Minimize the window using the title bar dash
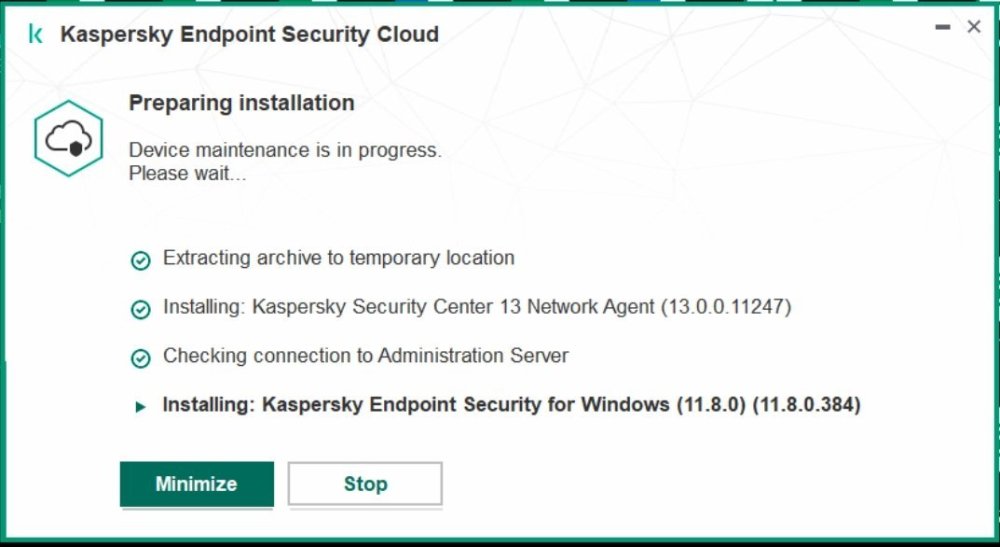The width and height of the screenshot is (1000, 547). (942, 28)
